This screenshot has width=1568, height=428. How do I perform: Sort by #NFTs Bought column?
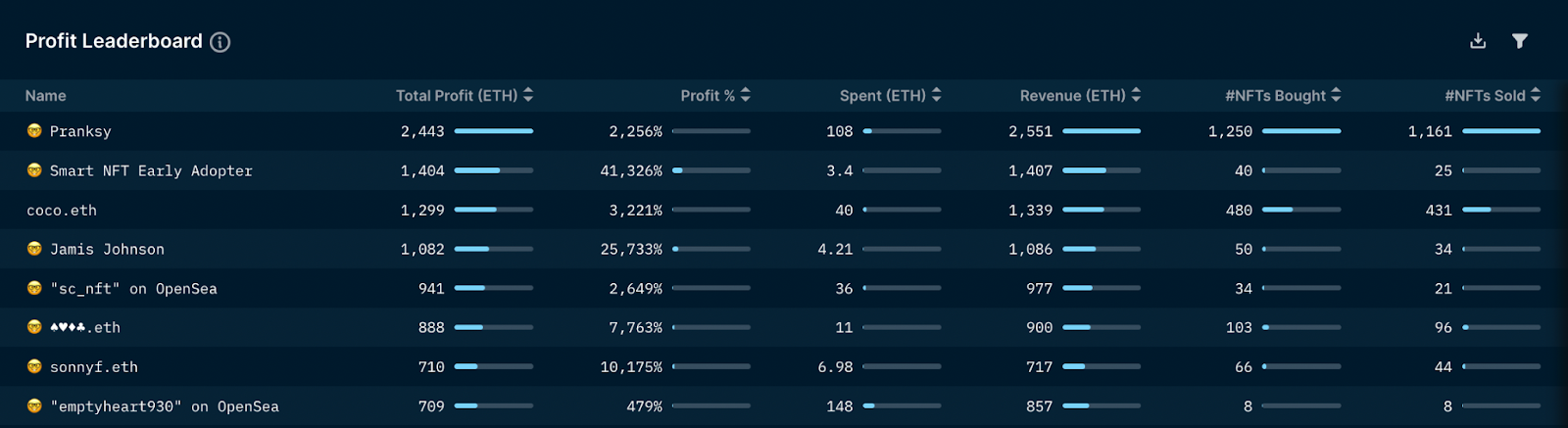(1336, 95)
